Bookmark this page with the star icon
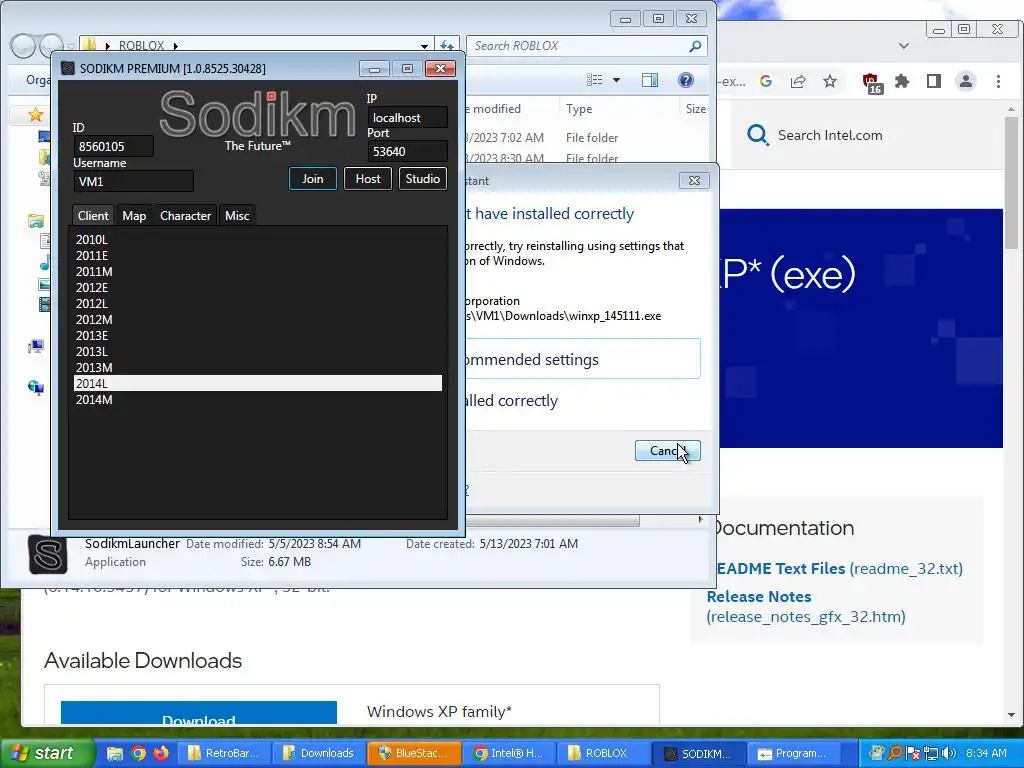This screenshot has height=768, width=1024. (x=830, y=81)
